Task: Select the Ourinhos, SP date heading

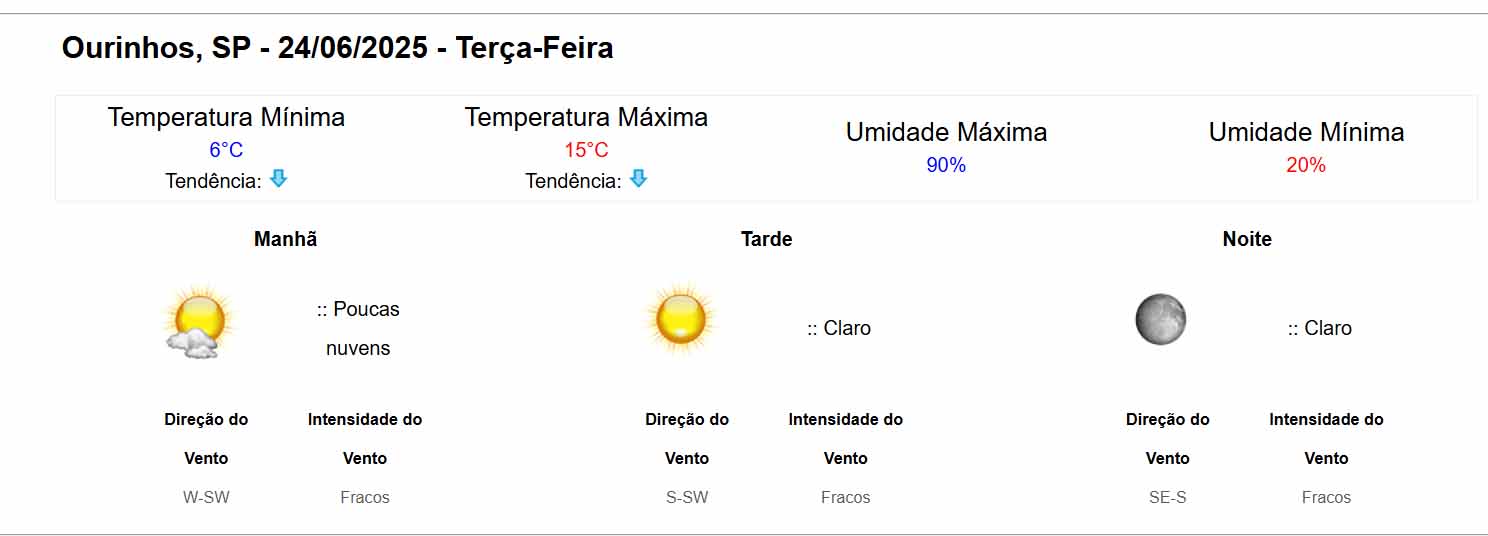Action: [338, 48]
